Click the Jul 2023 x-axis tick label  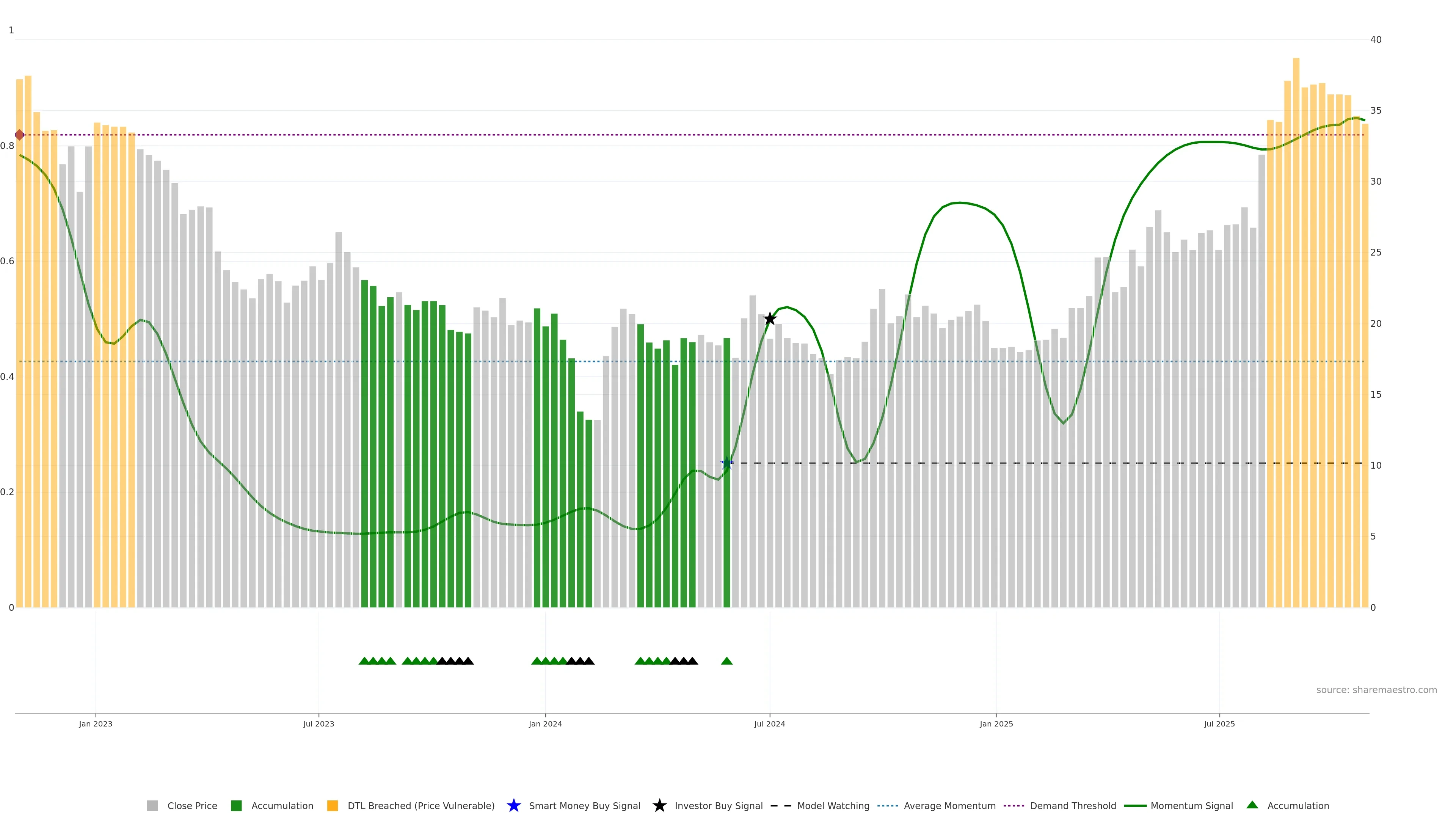[318, 723]
